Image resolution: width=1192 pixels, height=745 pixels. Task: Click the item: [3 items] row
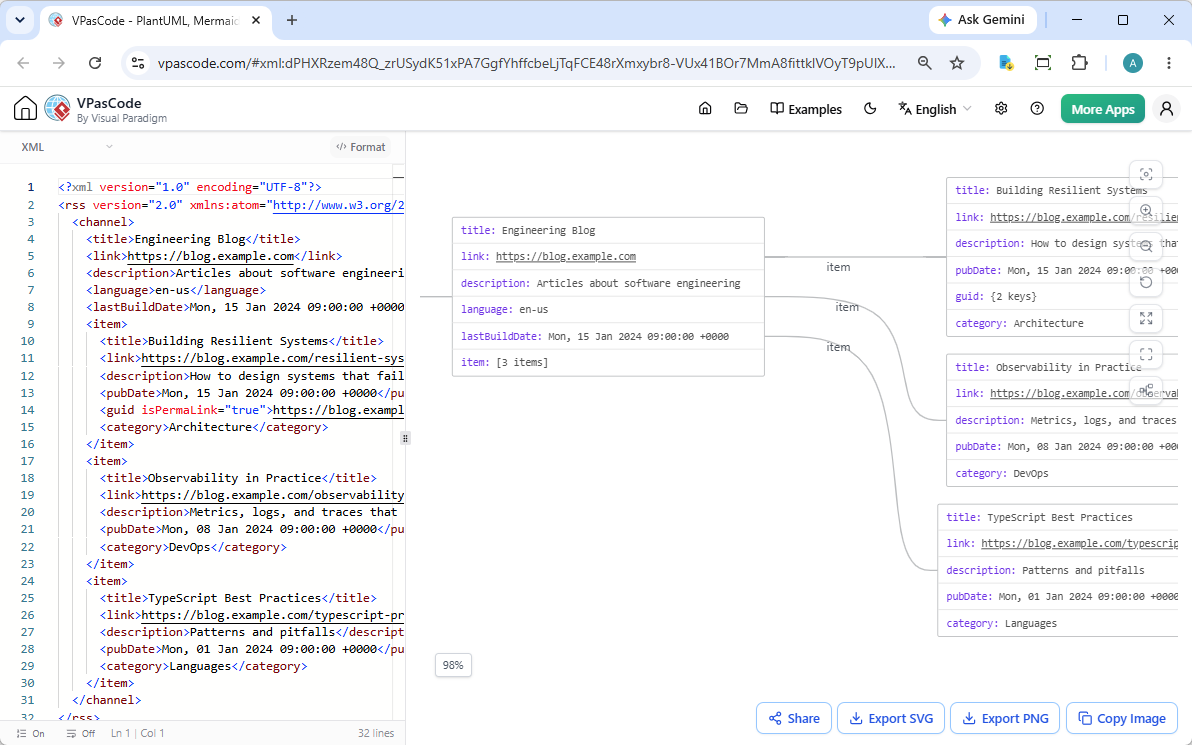click(x=608, y=363)
